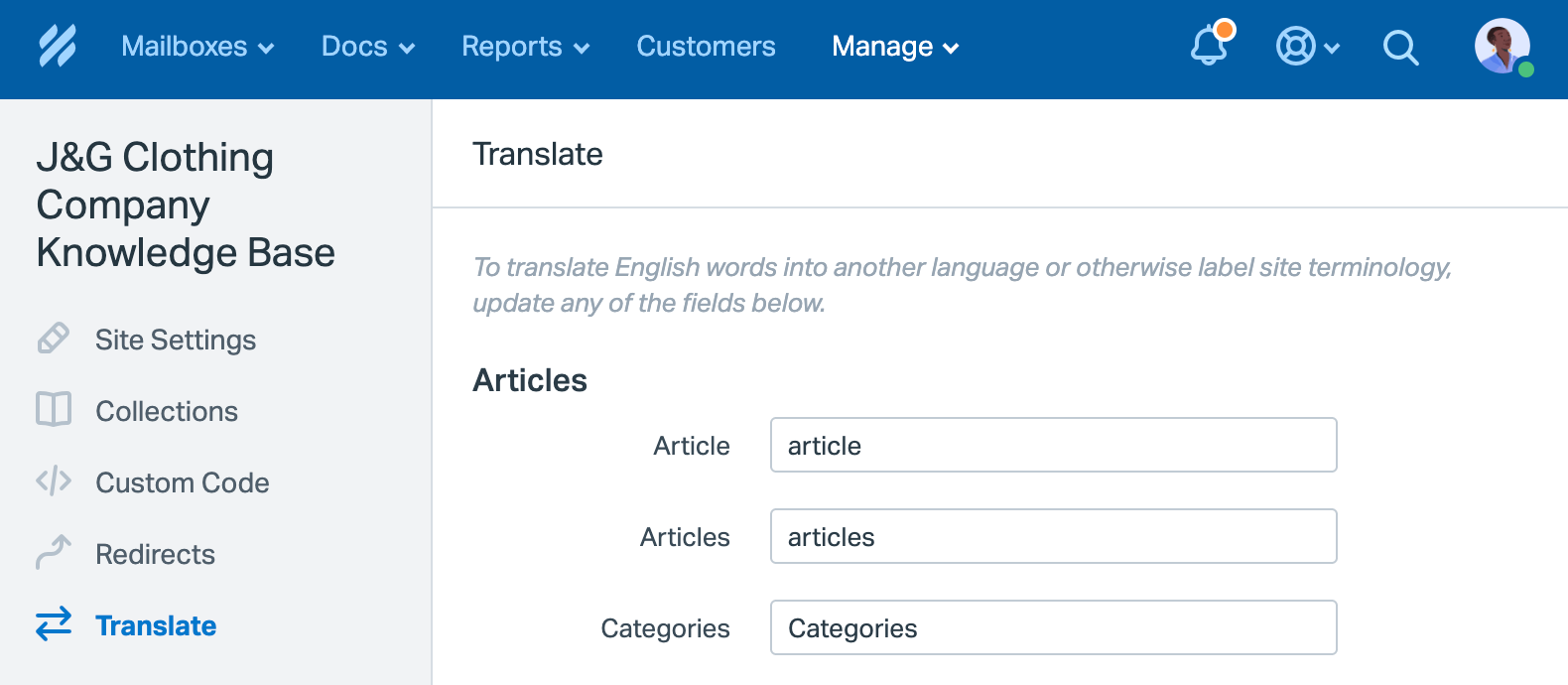Focus the Articles plural text field

point(1053,536)
